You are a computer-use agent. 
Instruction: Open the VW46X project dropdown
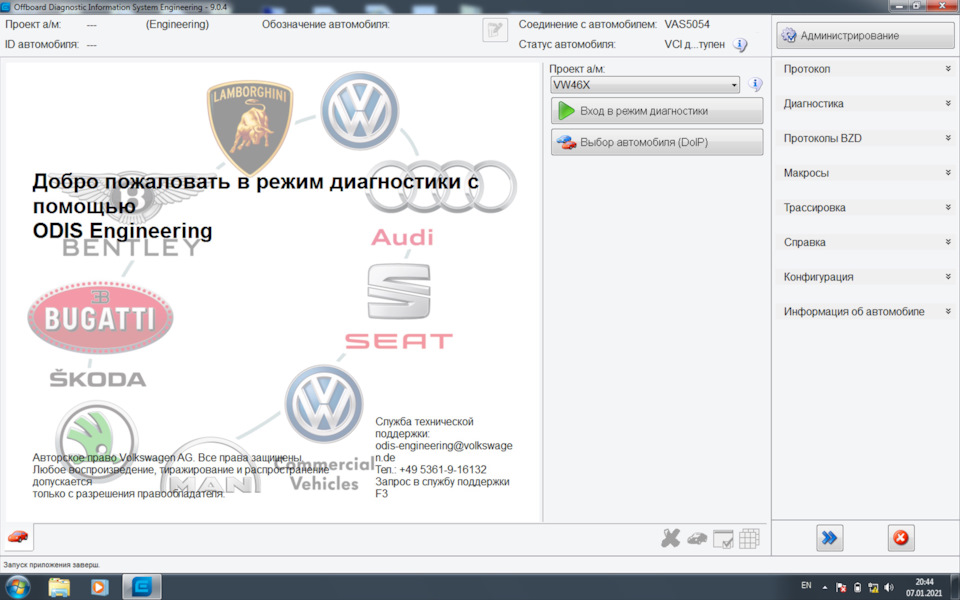[645, 85]
